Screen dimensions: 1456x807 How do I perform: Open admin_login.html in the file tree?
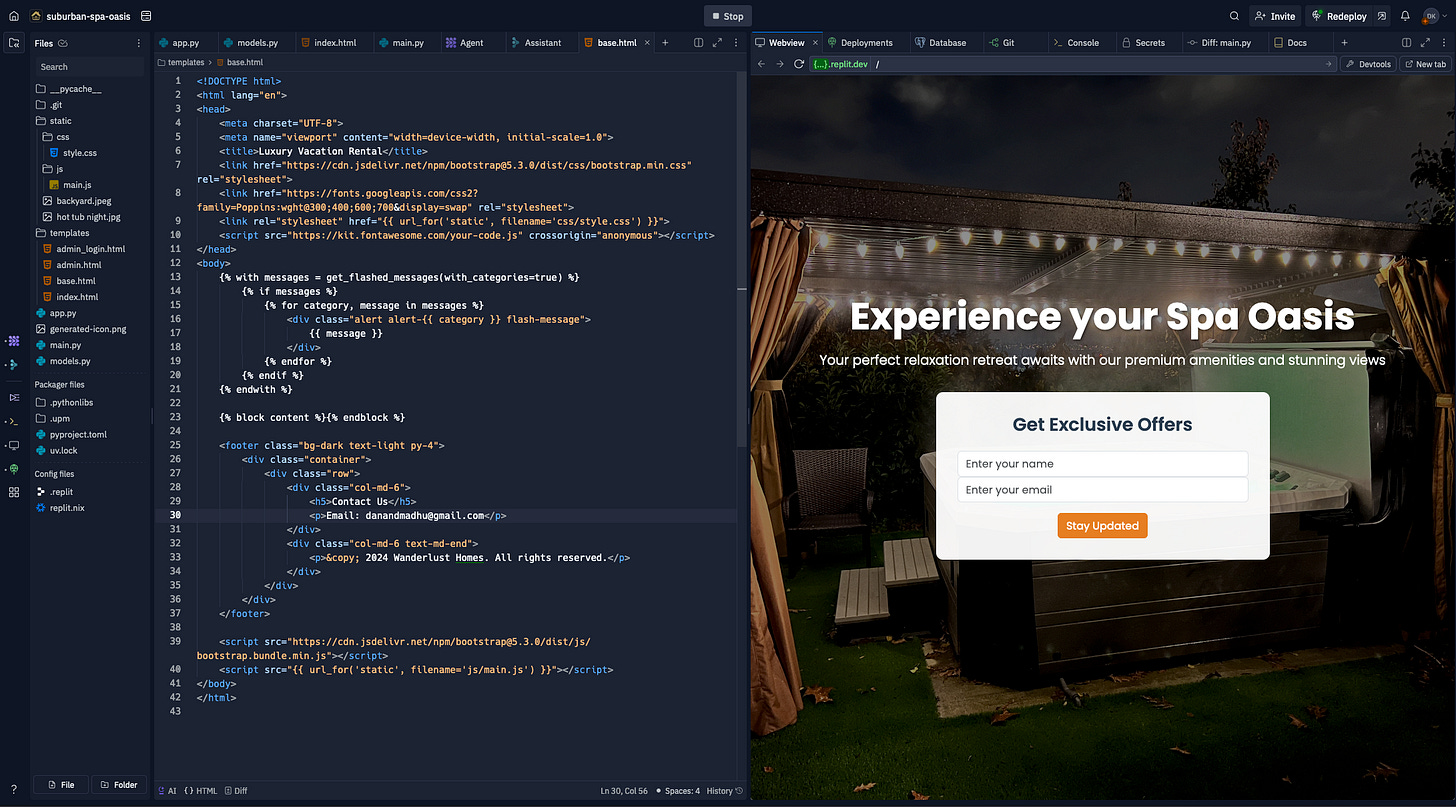[90, 249]
